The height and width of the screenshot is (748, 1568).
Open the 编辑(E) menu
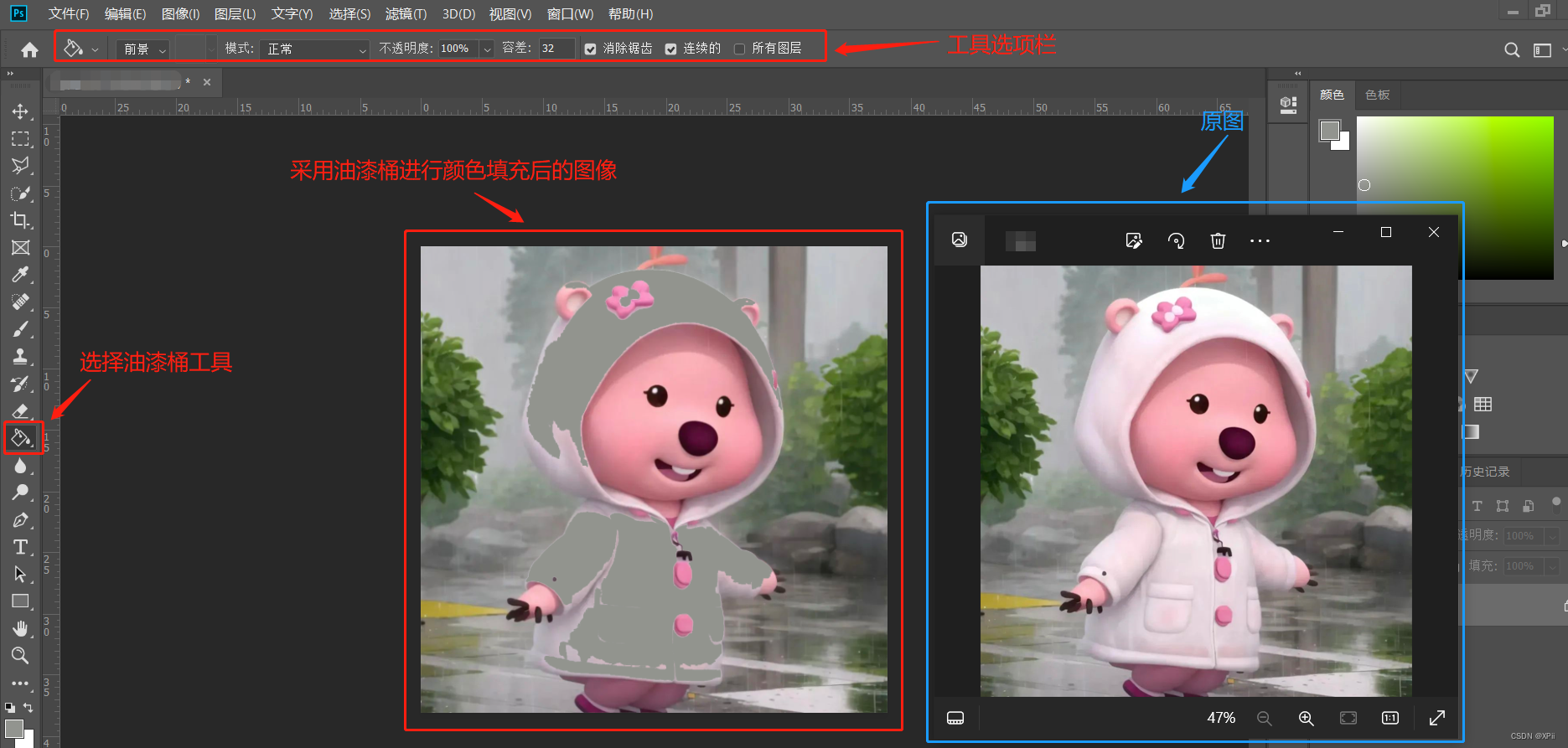click(x=125, y=13)
